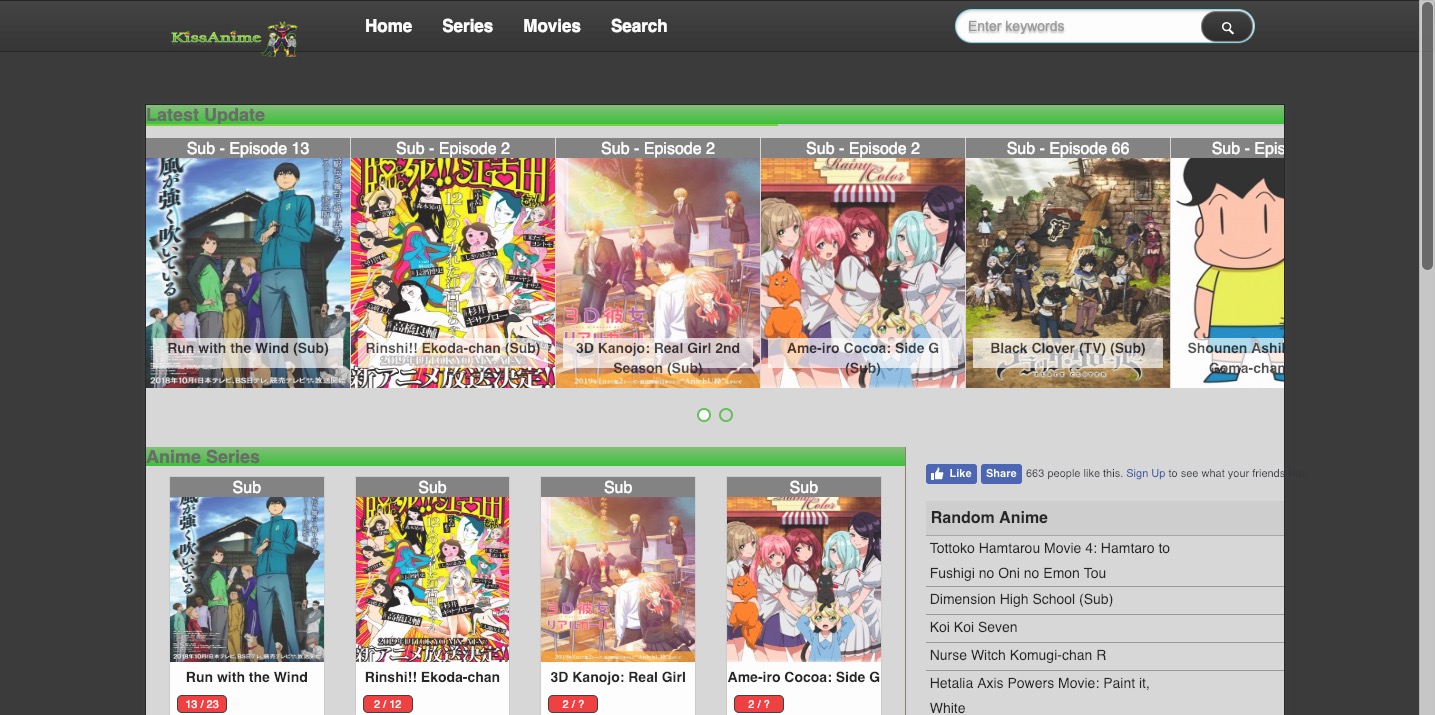Click the Sub - Episode 66 label
Viewport: 1435px width, 715px height.
click(x=1068, y=148)
